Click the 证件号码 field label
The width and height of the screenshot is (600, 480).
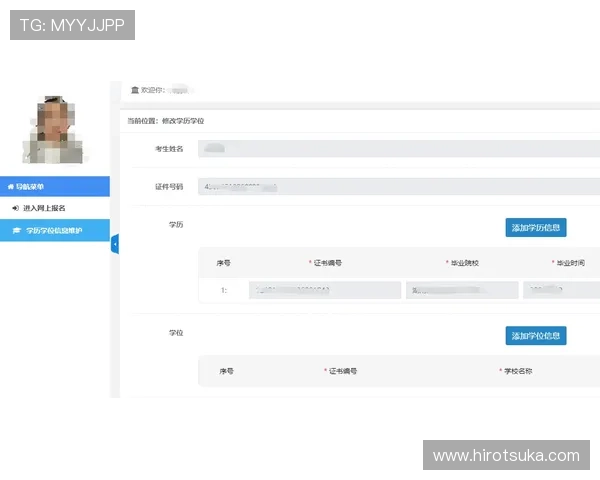tap(169, 187)
